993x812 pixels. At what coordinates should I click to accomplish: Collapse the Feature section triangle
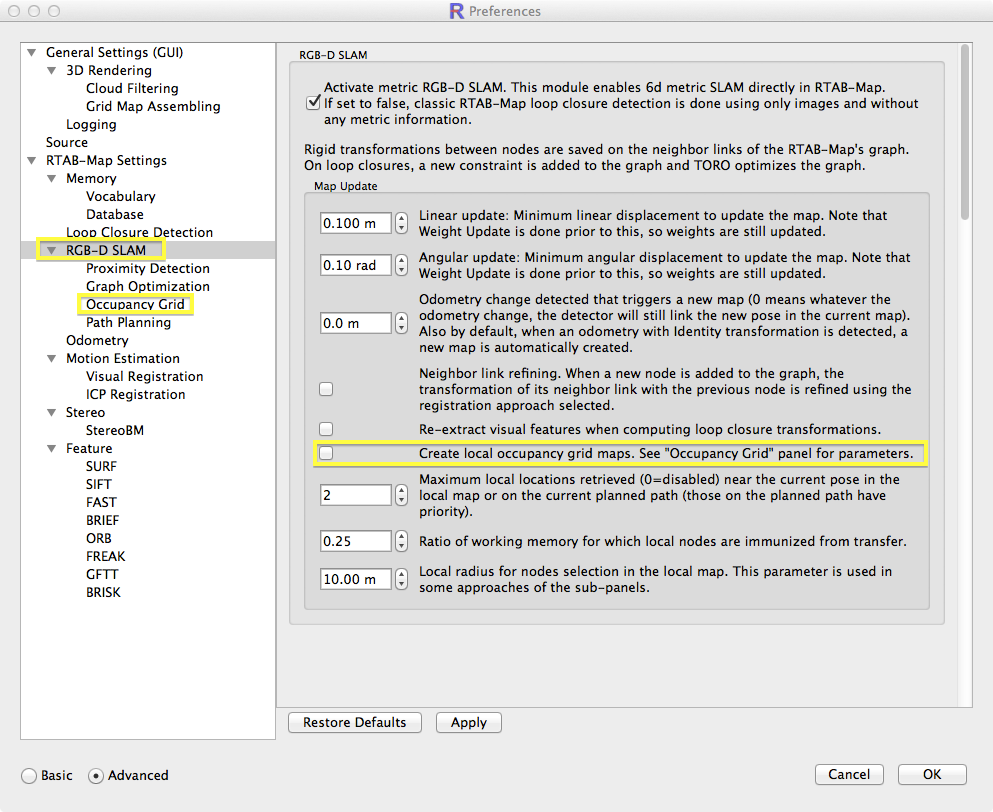[52, 449]
